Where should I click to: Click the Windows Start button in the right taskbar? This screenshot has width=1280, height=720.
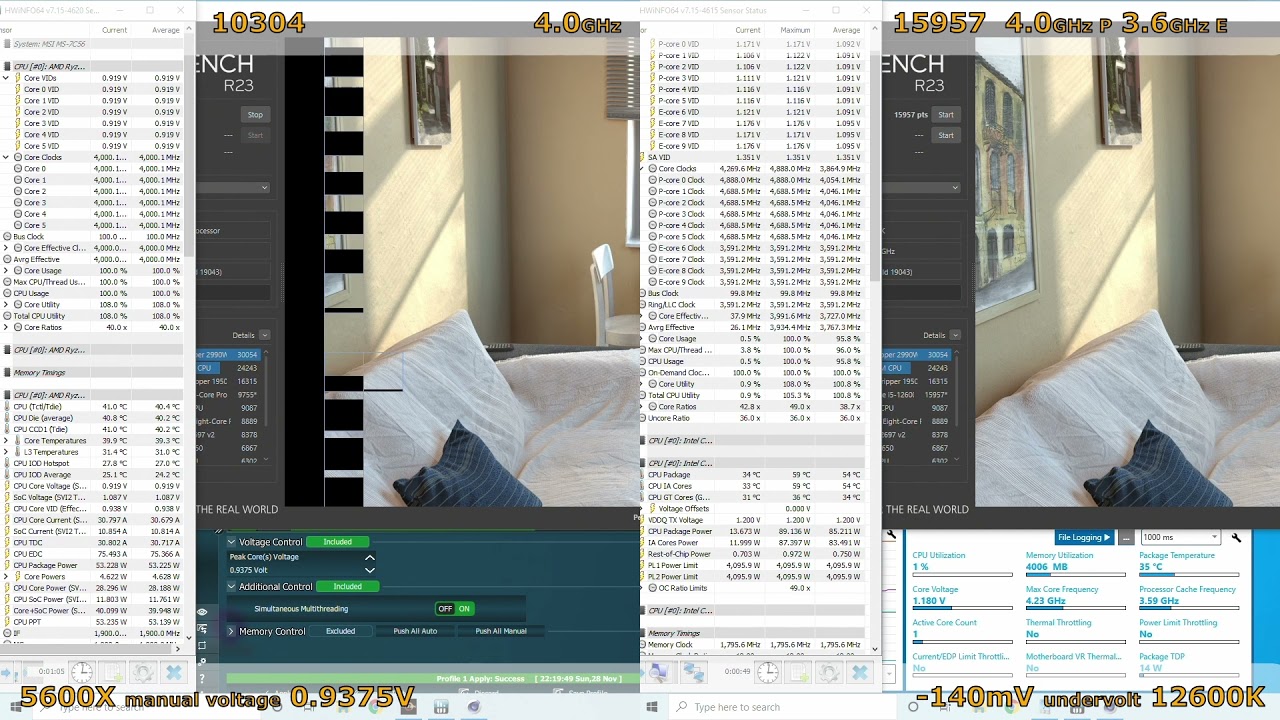click(652, 707)
